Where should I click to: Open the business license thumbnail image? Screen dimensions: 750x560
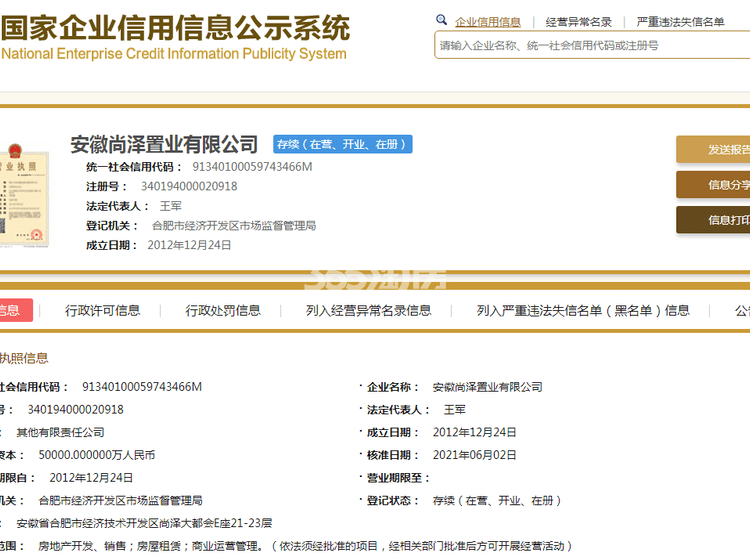tap(23, 188)
